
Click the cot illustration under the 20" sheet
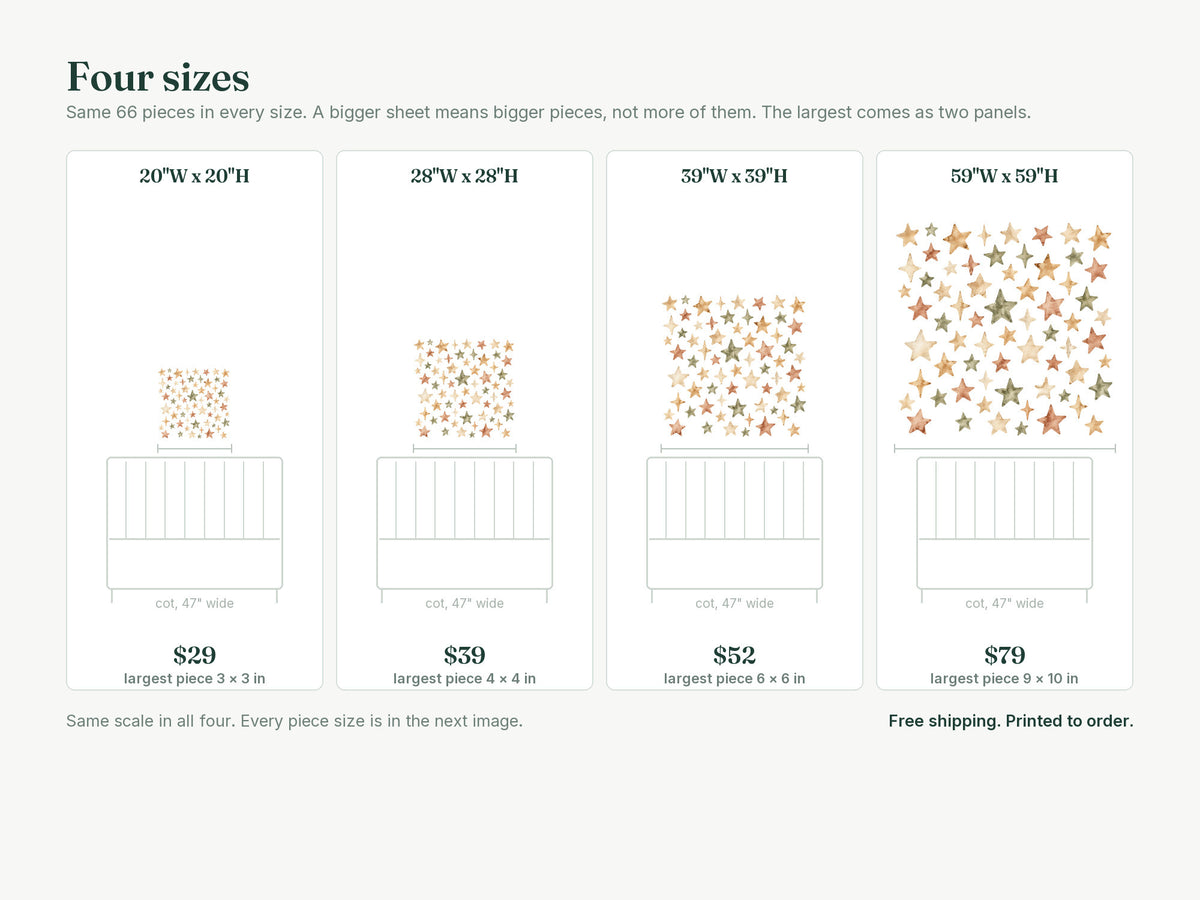click(194, 530)
